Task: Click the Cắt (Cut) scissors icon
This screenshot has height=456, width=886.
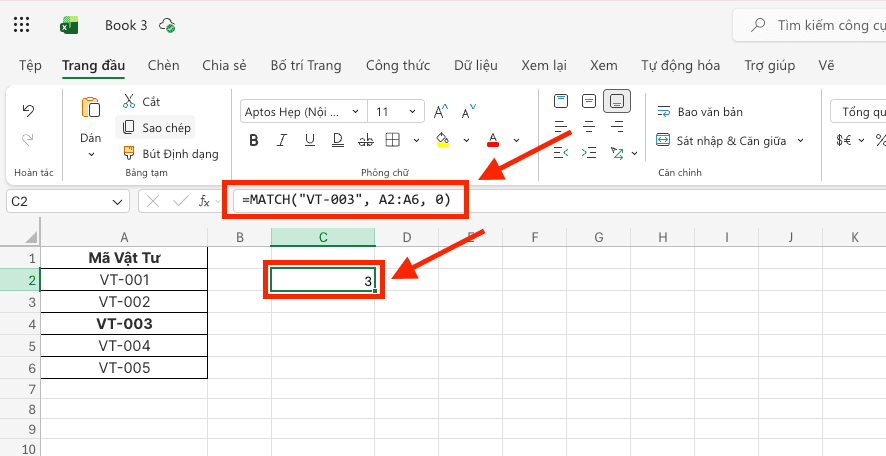Action: [129, 101]
